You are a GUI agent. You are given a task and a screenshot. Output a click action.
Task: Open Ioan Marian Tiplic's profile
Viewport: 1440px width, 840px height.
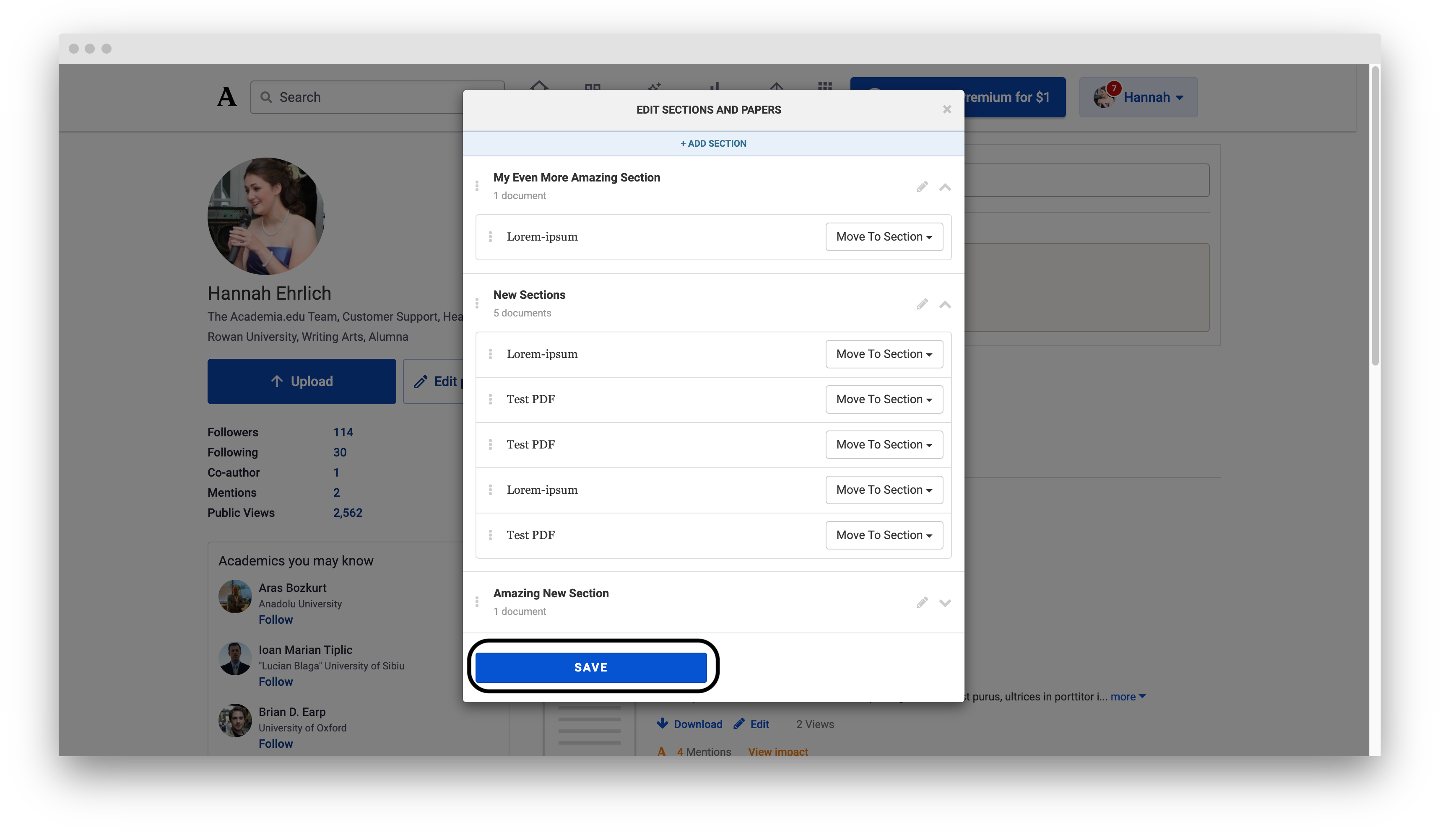click(305, 650)
